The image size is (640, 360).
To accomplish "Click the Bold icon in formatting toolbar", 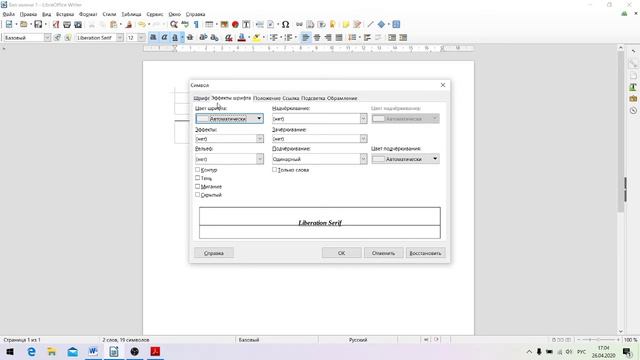I will coord(153,38).
